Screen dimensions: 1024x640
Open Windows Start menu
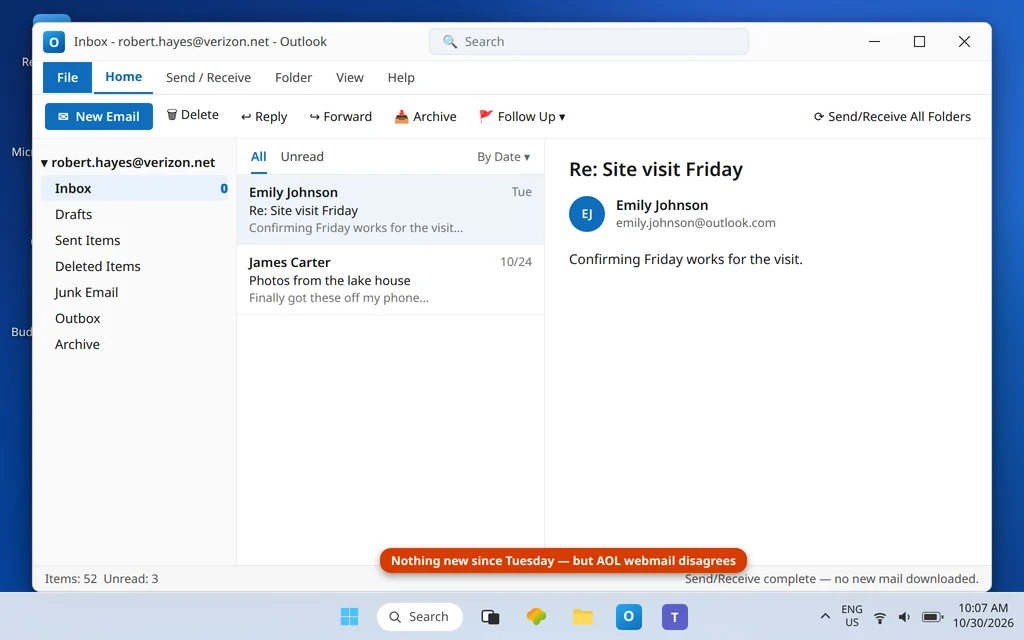(349, 616)
